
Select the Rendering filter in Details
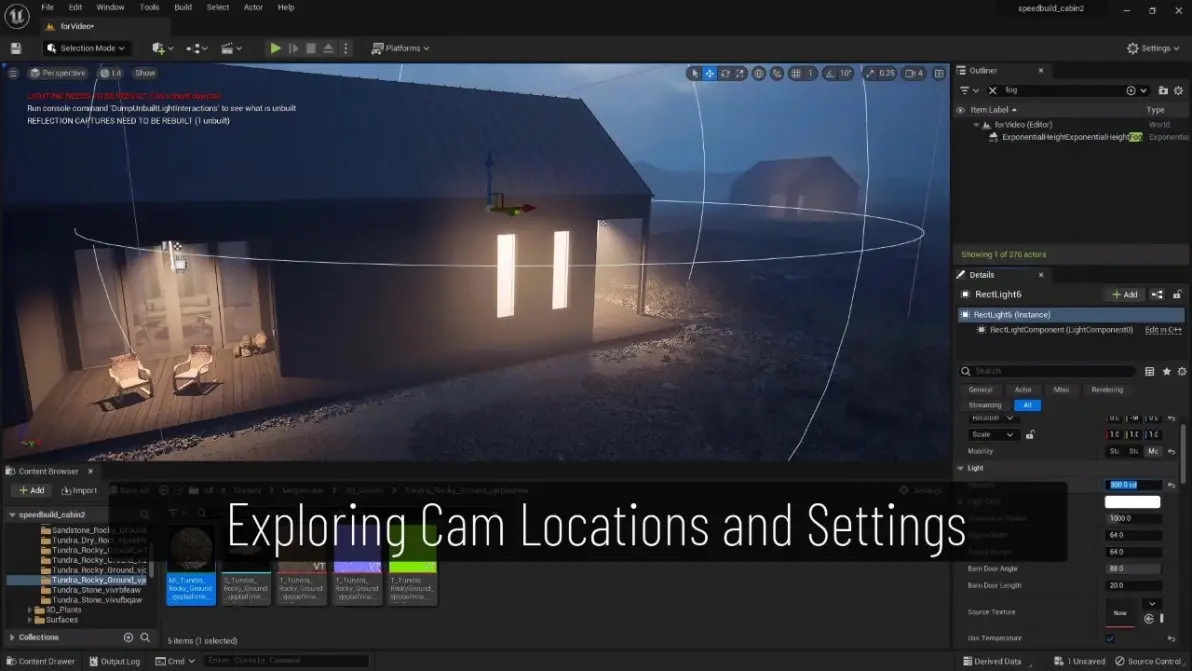[1107, 390]
